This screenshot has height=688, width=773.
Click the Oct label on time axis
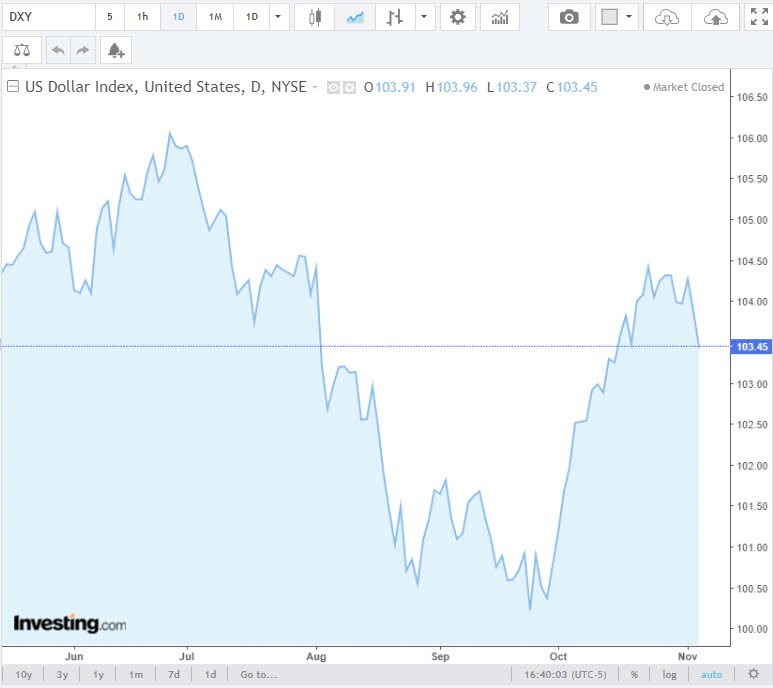click(558, 656)
